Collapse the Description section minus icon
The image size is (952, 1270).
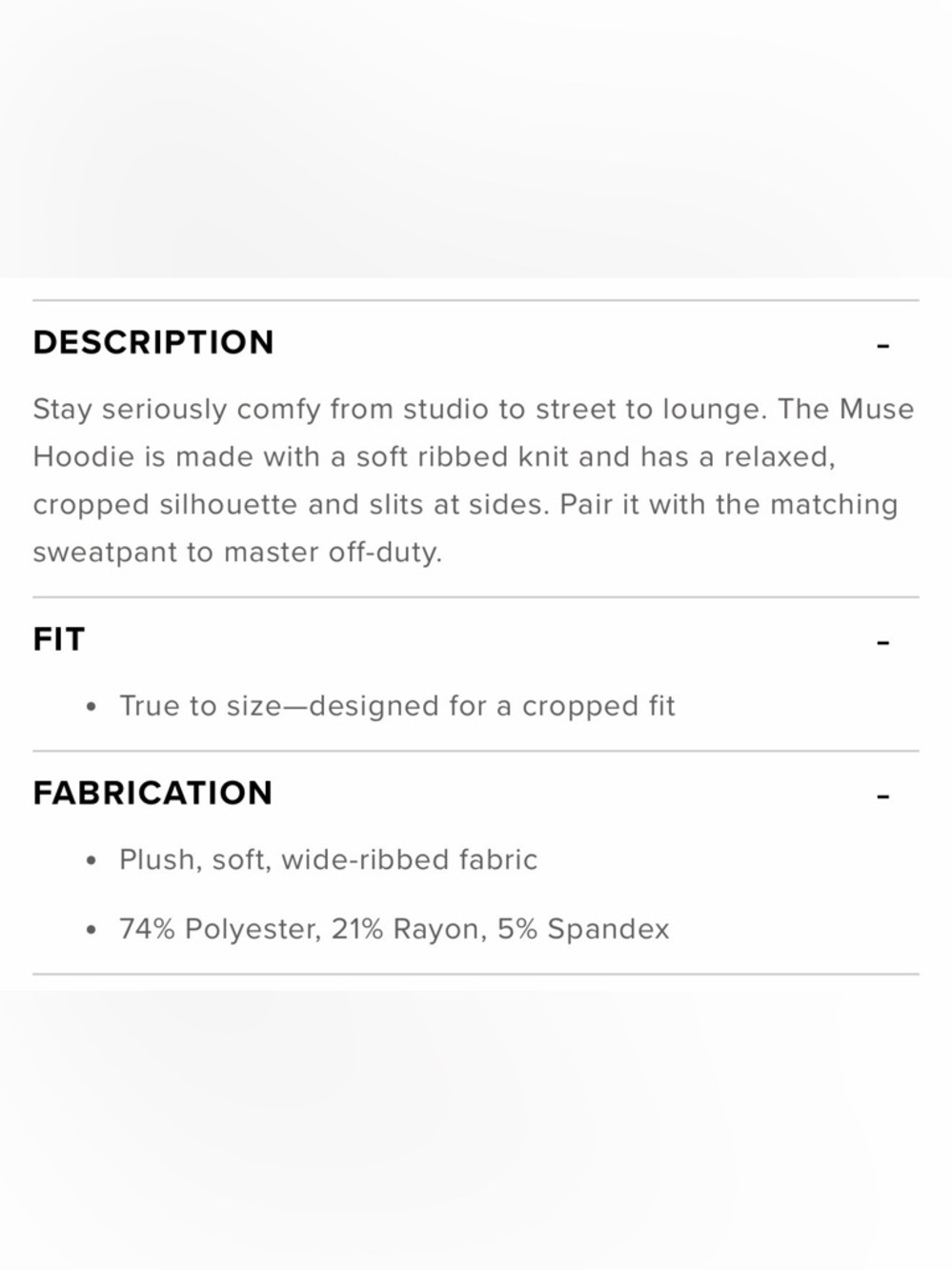pos(882,346)
